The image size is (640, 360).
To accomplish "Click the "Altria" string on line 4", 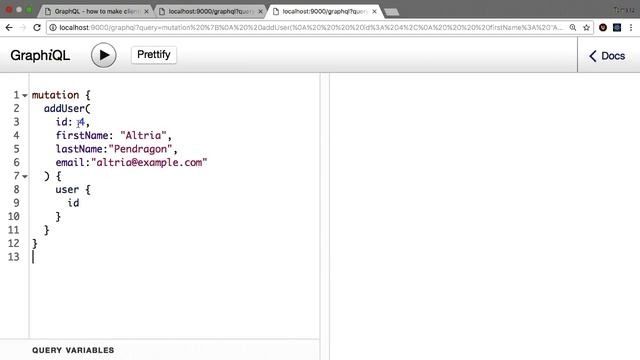I will tap(143, 136).
